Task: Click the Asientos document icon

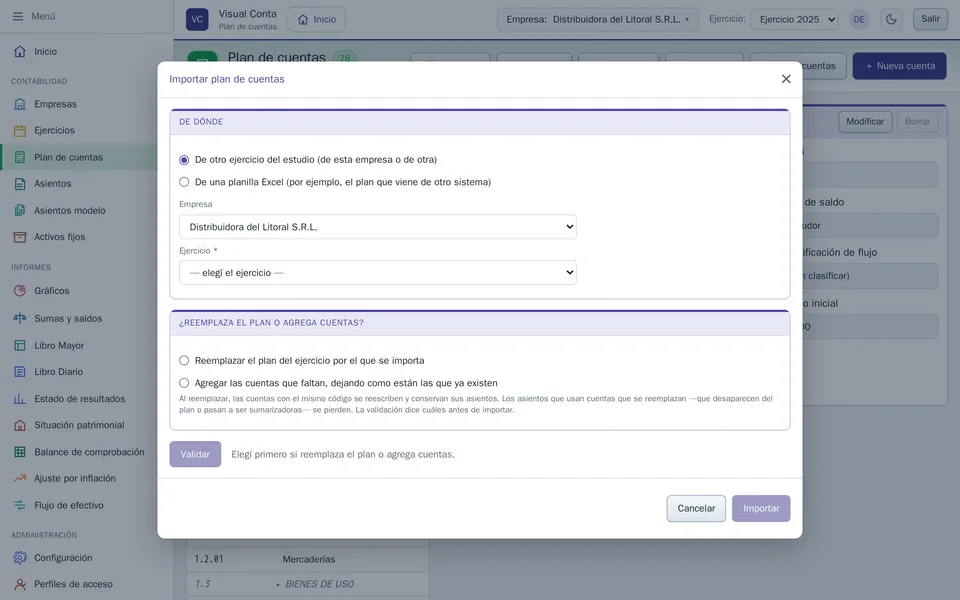Action: point(20,184)
